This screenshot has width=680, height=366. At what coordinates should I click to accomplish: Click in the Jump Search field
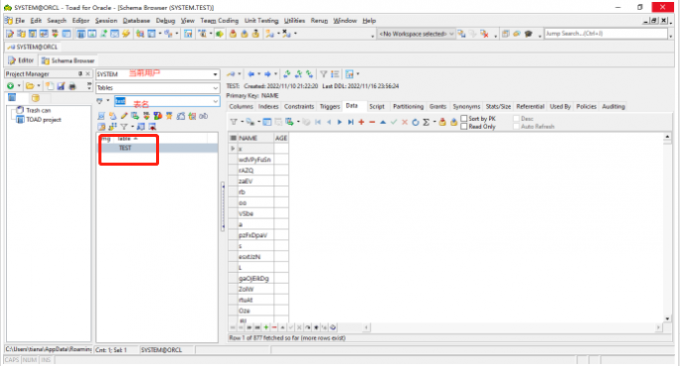point(605,33)
